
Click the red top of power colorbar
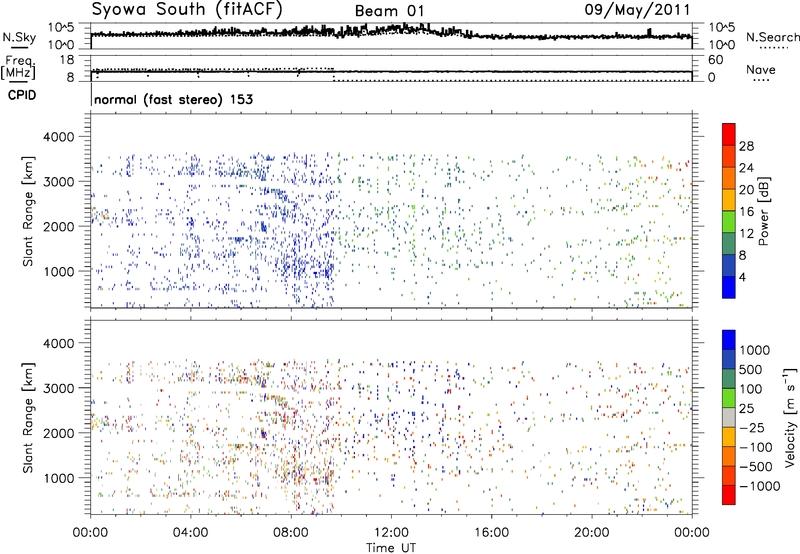[729, 134]
